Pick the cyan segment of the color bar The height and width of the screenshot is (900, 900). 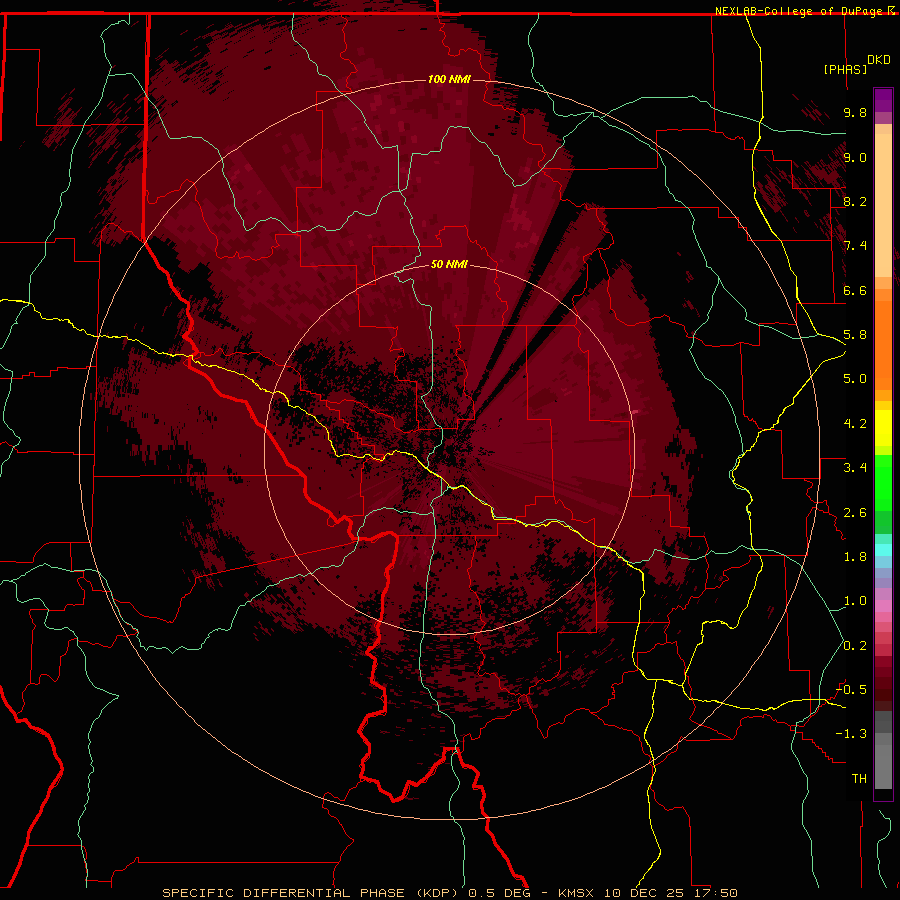click(883, 550)
